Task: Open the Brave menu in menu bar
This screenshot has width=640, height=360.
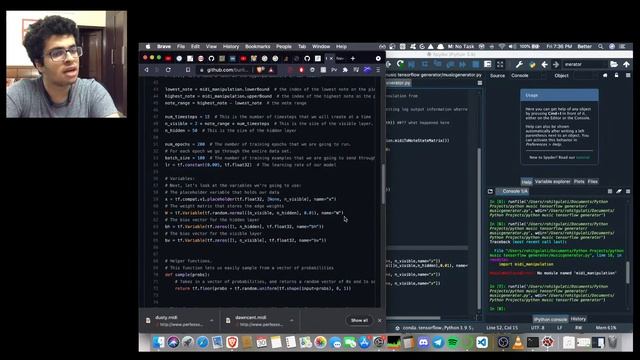Action: click(164, 47)
